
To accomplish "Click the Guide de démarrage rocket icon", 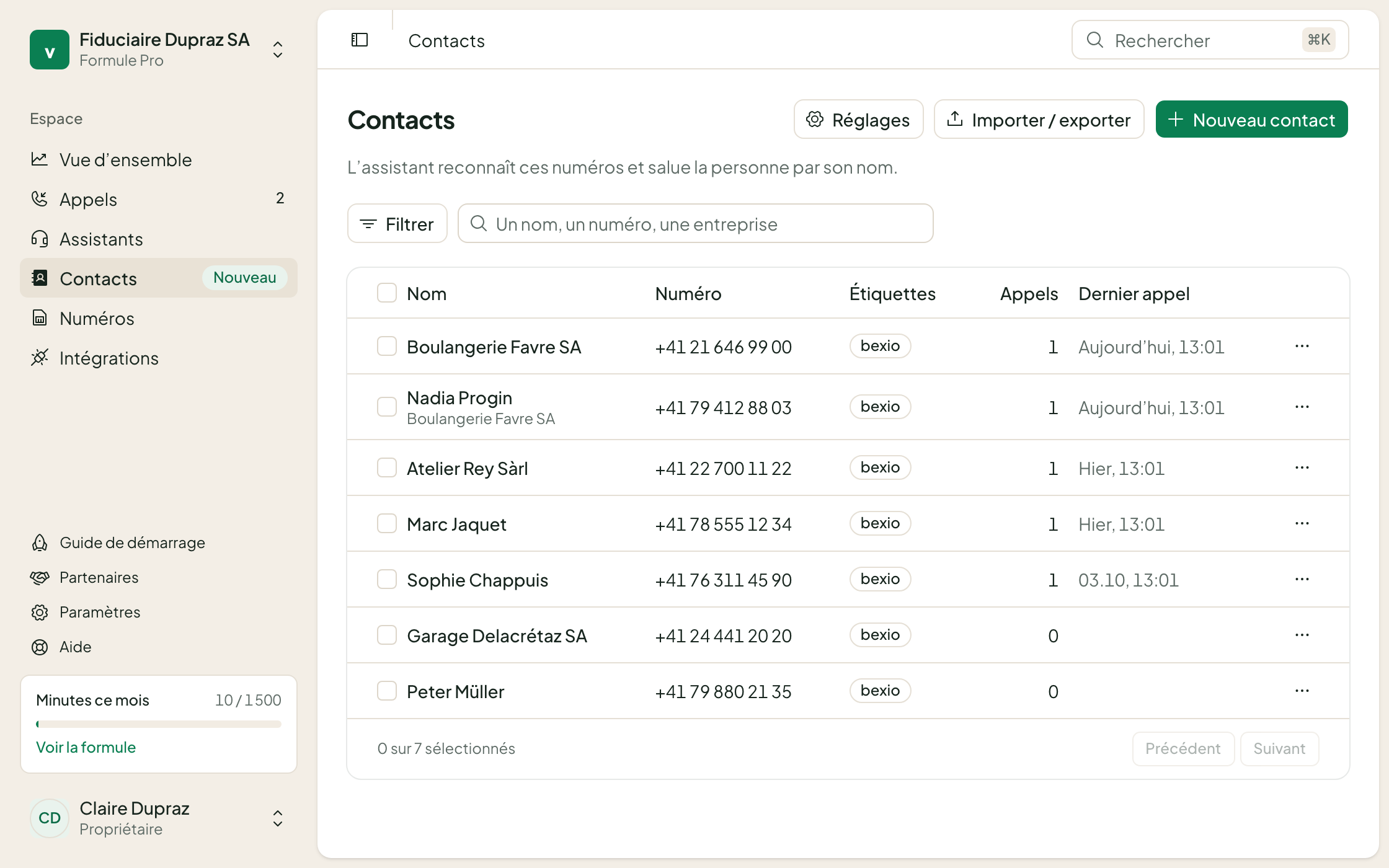I will pyautogui.click(x=40, y=542).
